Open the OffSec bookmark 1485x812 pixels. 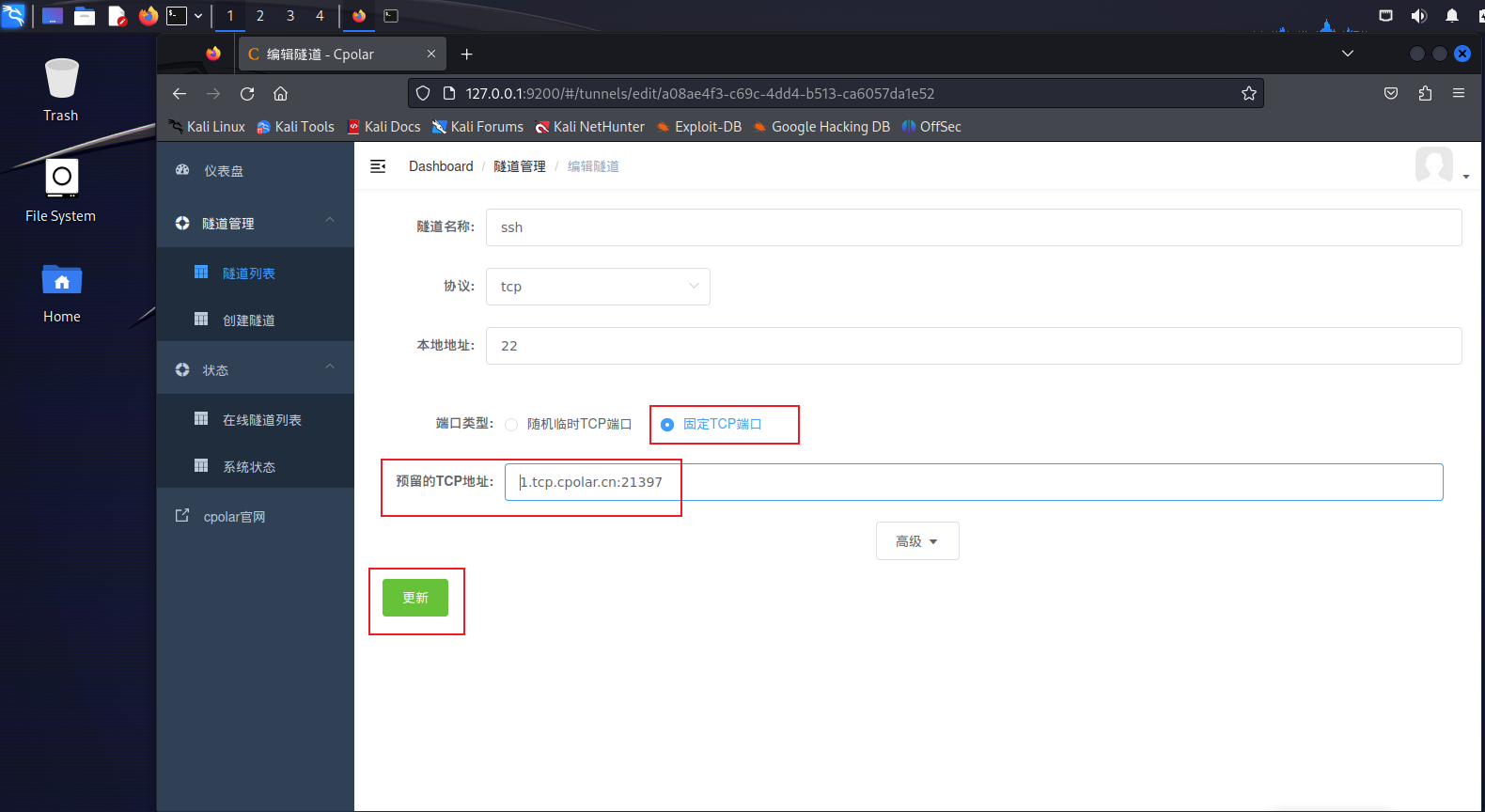click(x=931, y=127)
